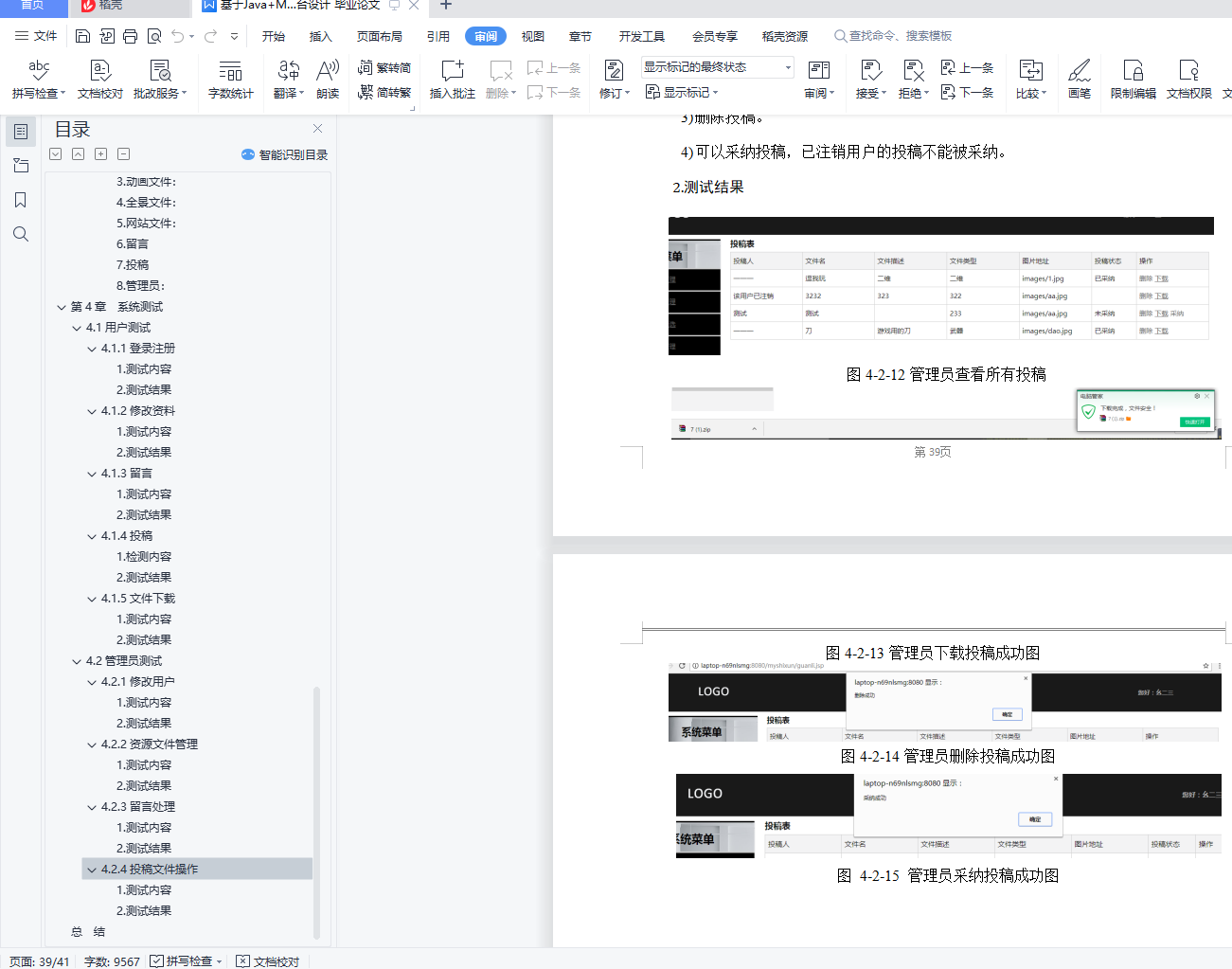Switch to the 开始 ribbon tab
The width and height of the screenshot is (1232, 969).
[x=274, y=36]
